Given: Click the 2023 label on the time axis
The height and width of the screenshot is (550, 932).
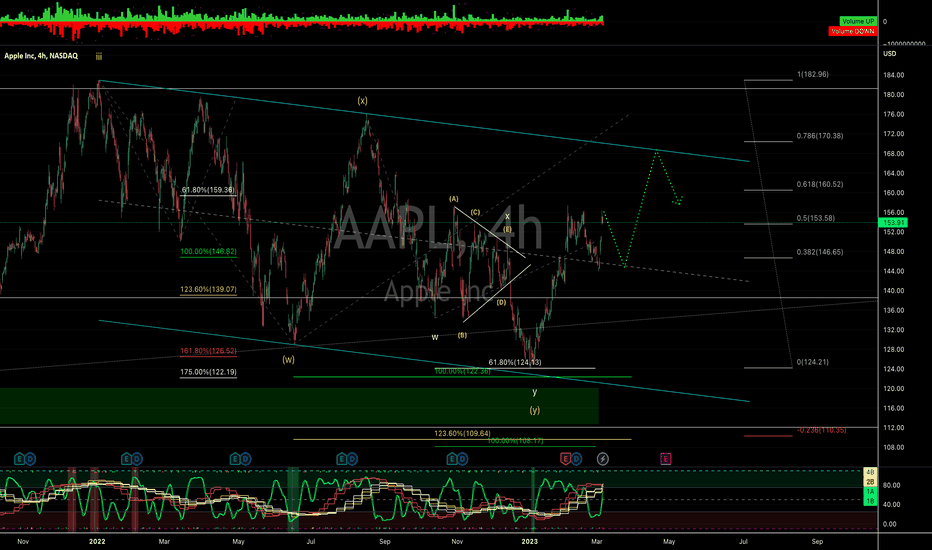Looking at the screenshot, I should point(530,541).
